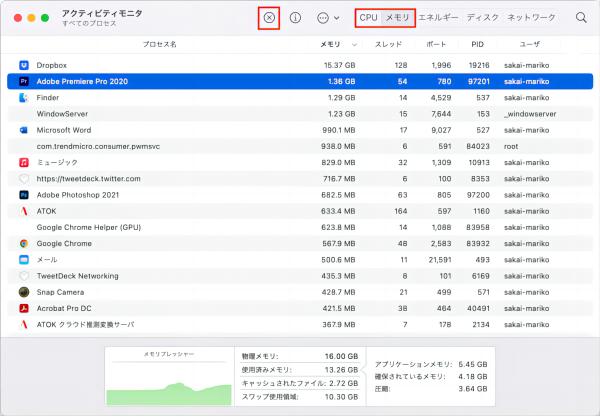Open the more options ellipsis icon
The width and height of the screenshot is (600, 416).
323,18
